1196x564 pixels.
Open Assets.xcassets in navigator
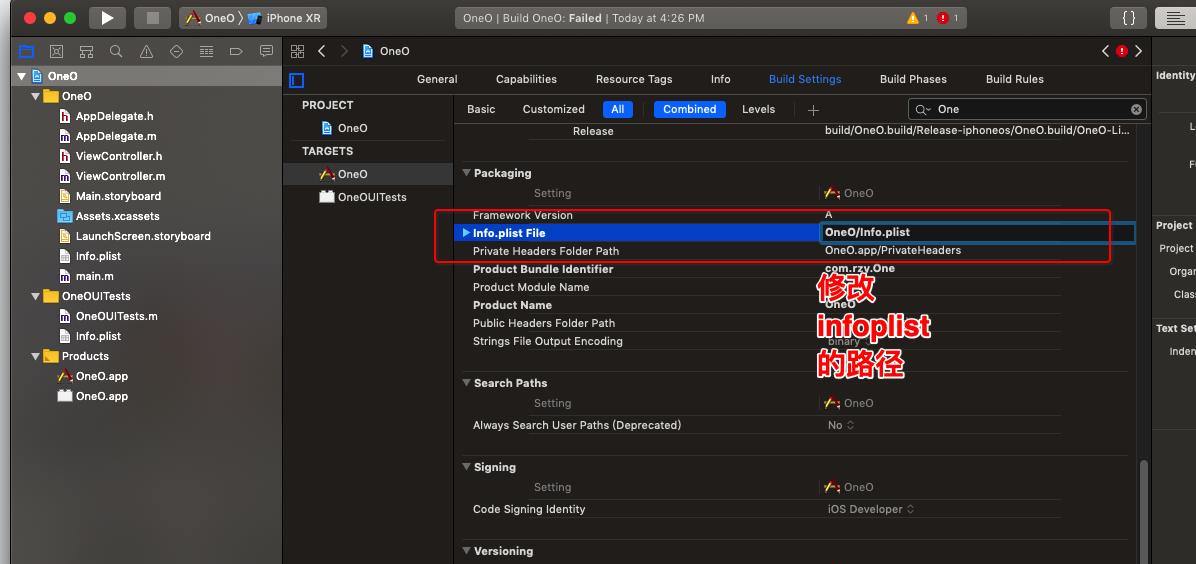click(x=109, y=216)
